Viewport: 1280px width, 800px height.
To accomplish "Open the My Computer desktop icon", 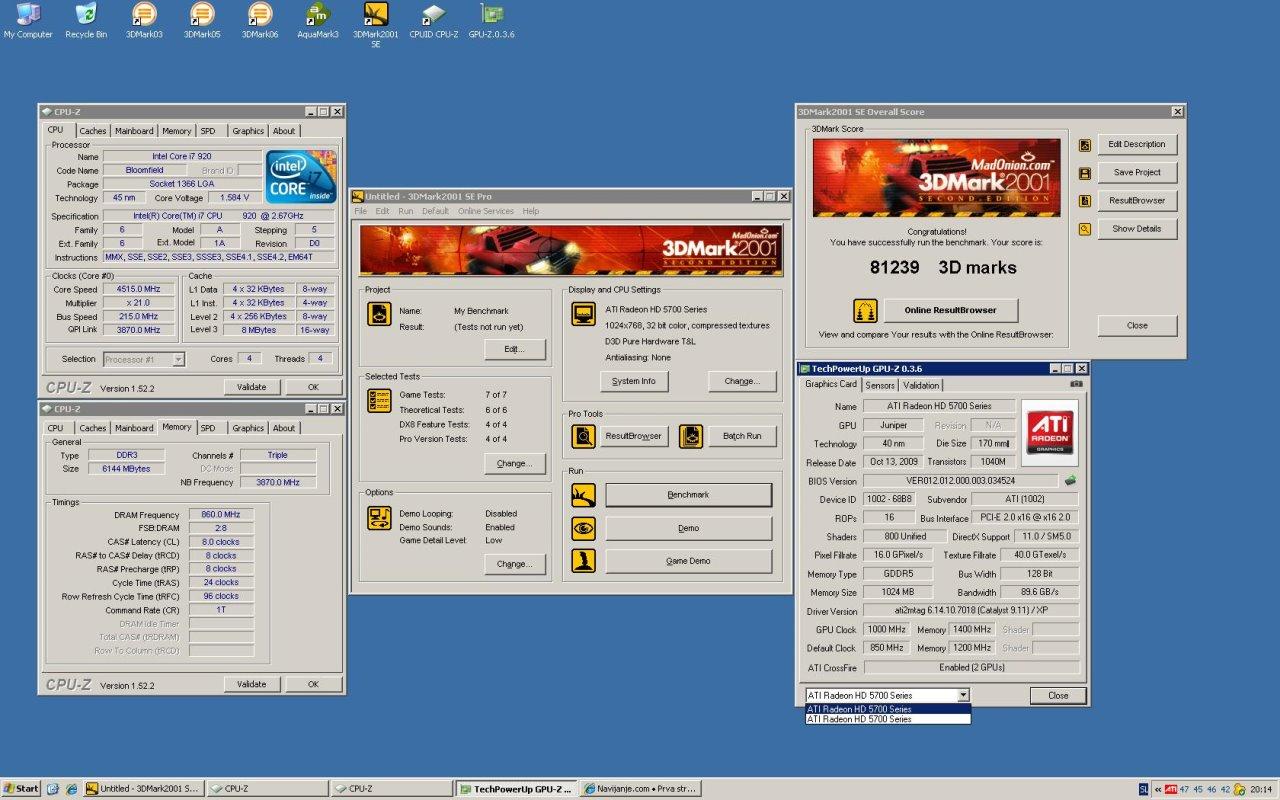I will (28, 20).
